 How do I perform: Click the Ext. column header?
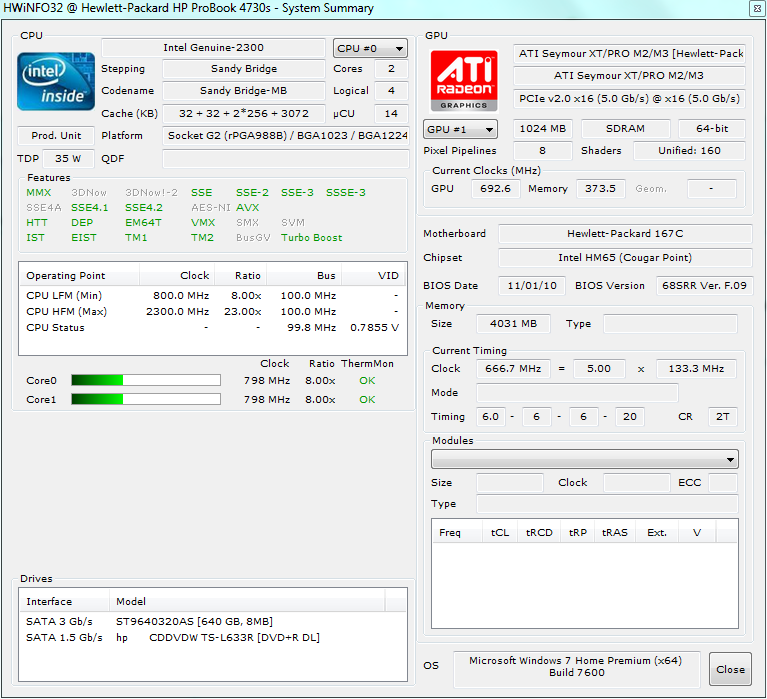coord(657,532)
